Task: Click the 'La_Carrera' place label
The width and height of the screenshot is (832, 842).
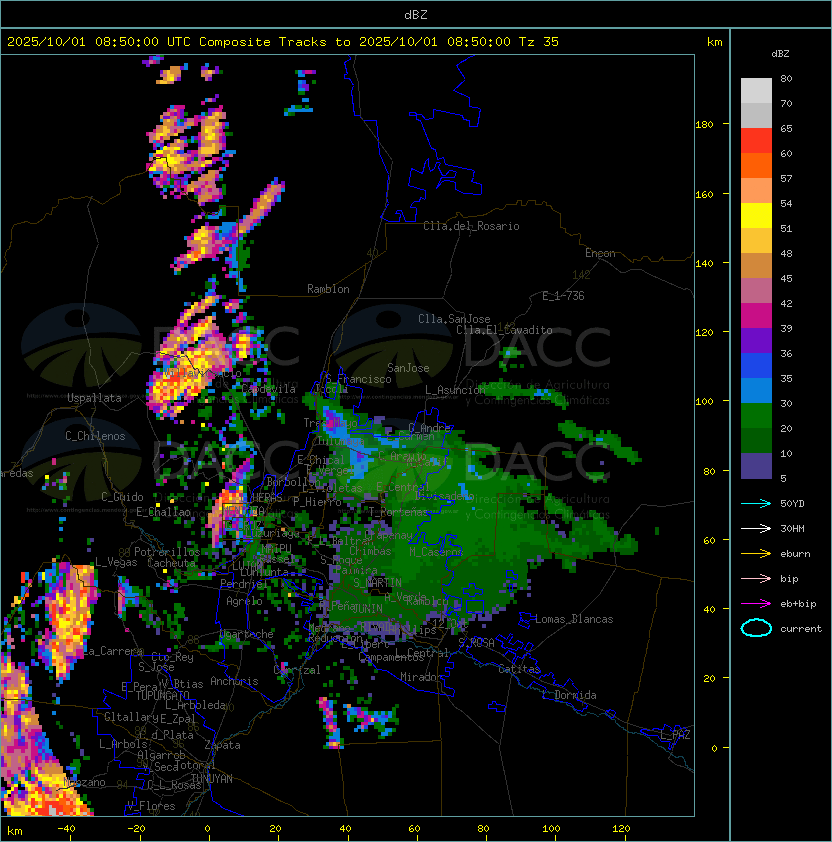Action: pos(113,651)
